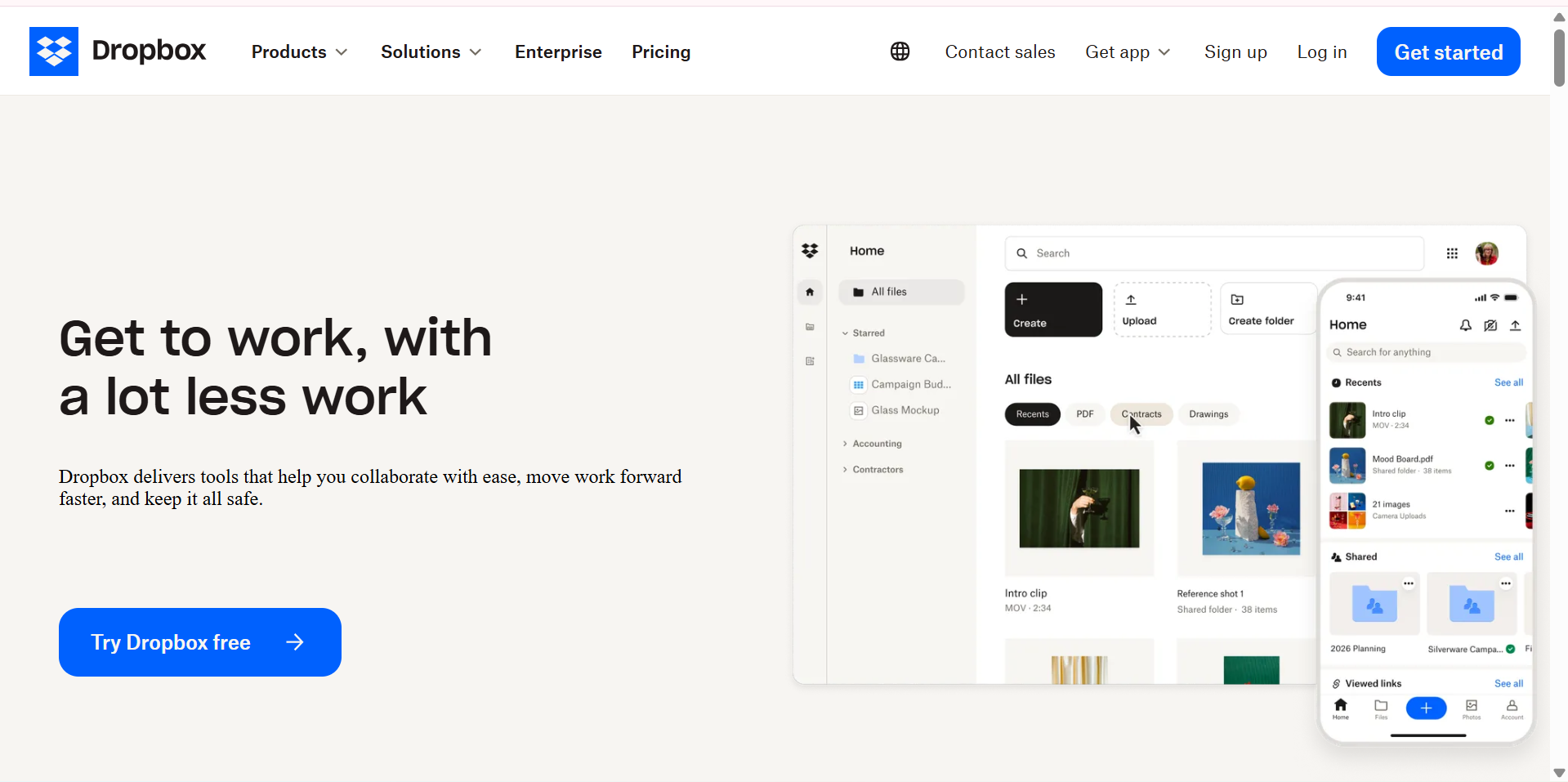This screenshot has height=782, width=1568.
Task: Select the Drawings filter chip
Action: (x=1209, y=414)
